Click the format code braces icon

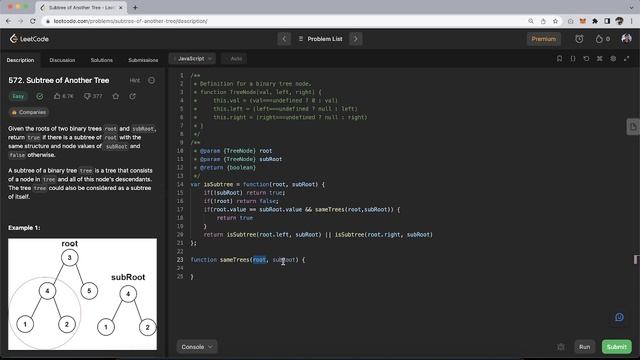573,59
